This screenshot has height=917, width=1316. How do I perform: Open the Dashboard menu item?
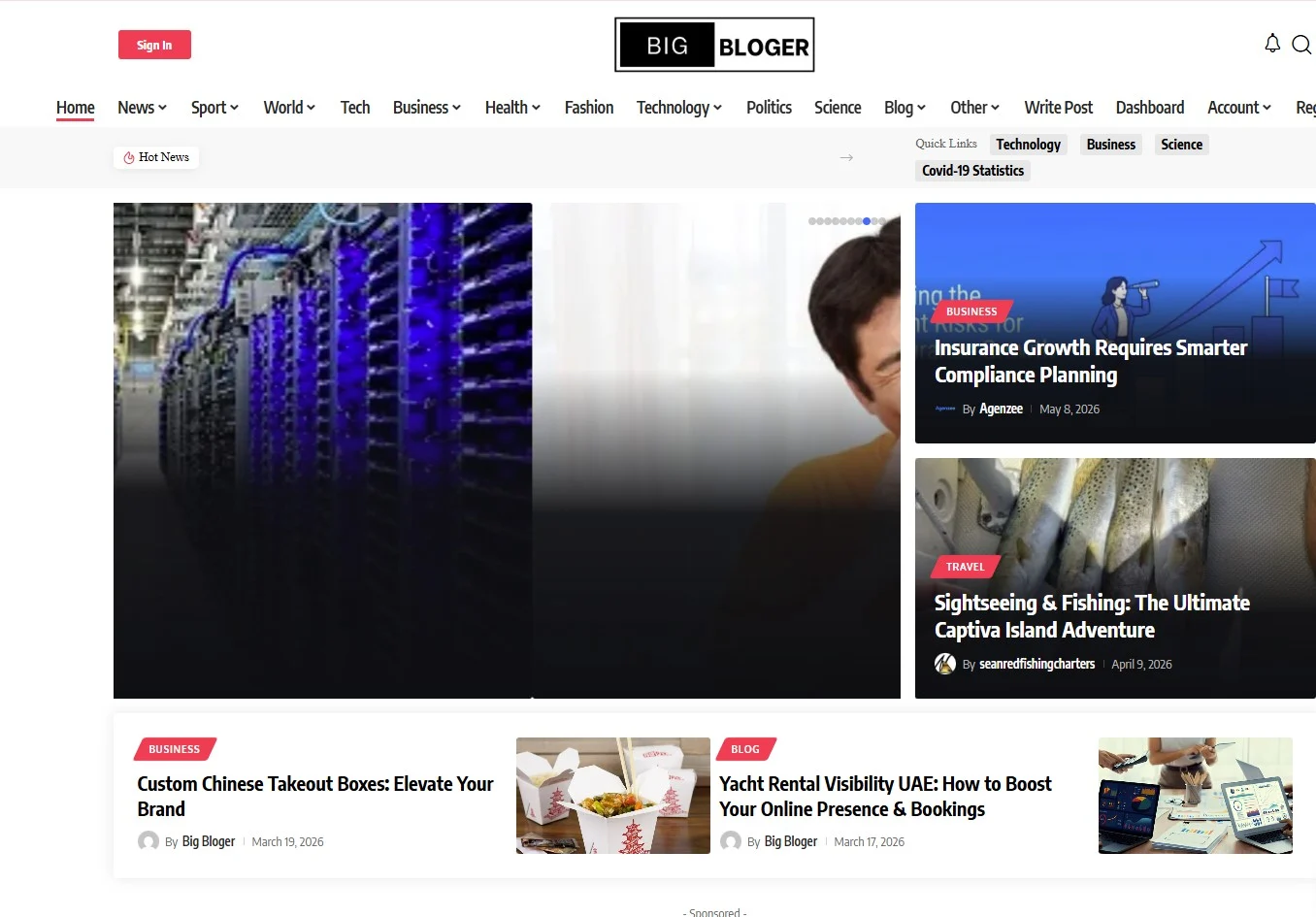1150,108
